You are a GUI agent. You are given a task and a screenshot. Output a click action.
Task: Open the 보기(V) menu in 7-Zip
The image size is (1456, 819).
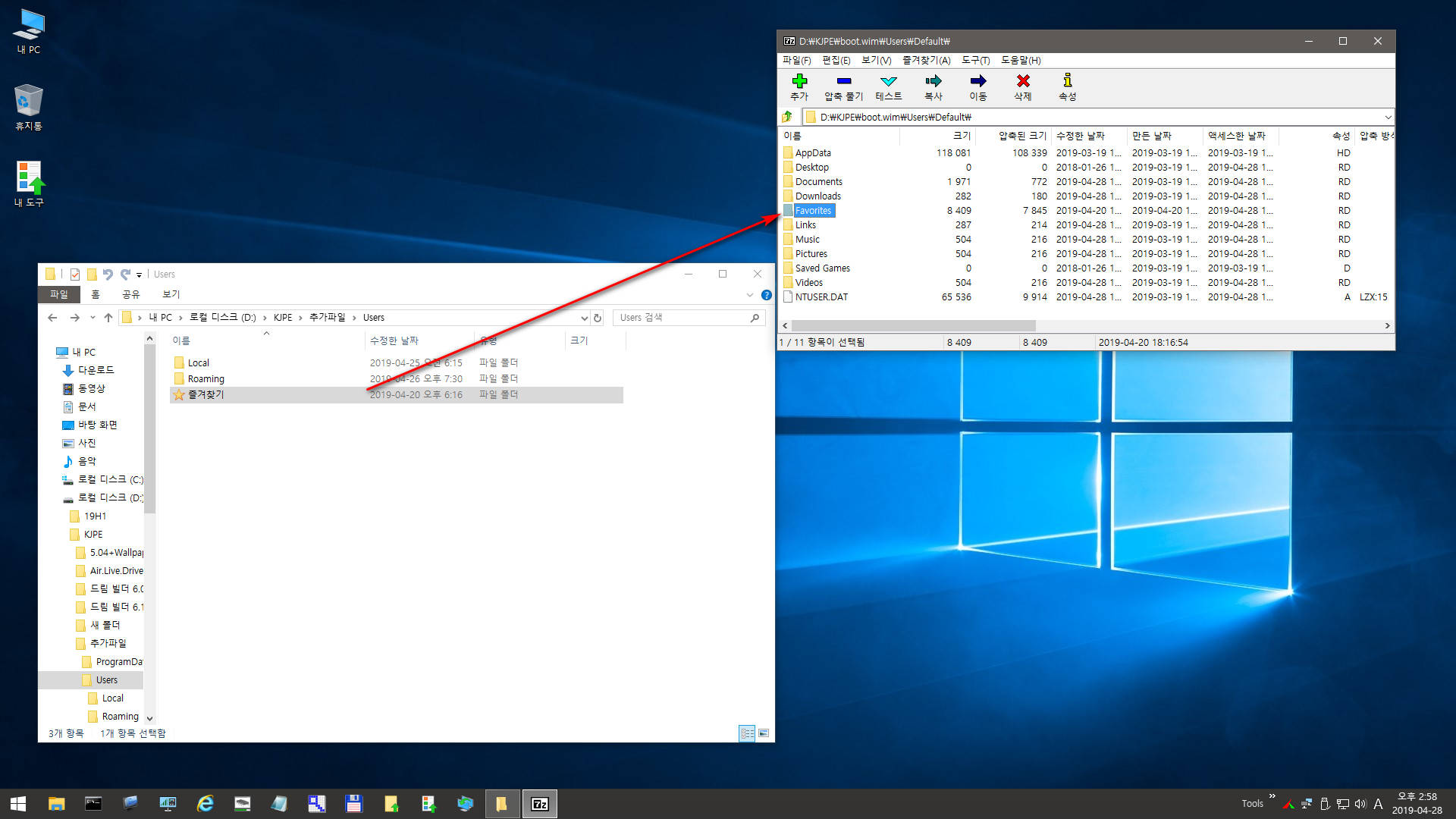click(x=876, y=60)
